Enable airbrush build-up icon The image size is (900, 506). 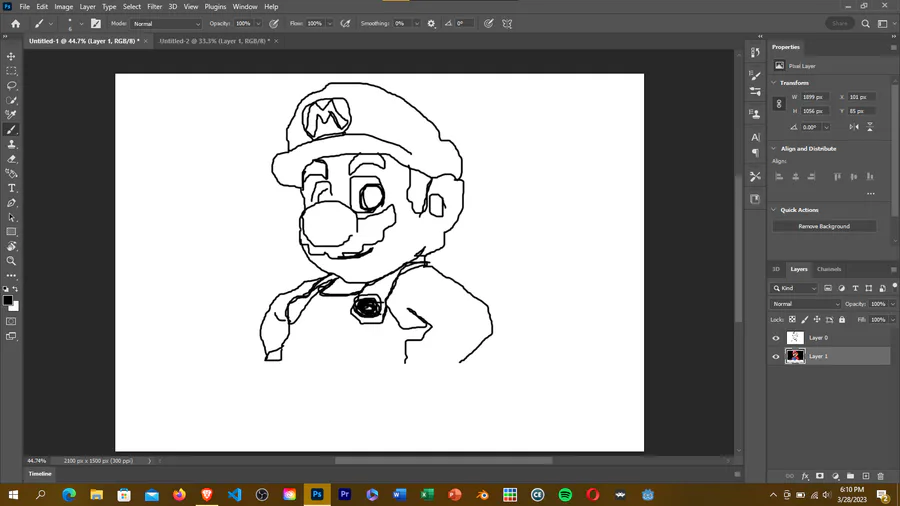tap(345, 24)
